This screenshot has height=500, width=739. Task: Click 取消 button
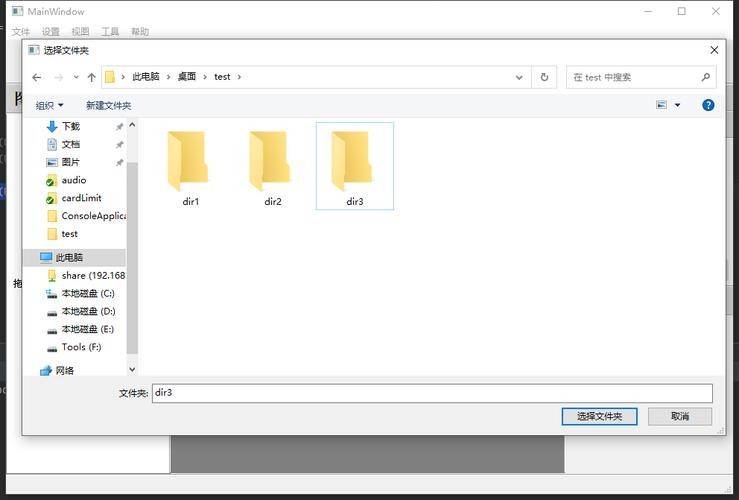680,416
